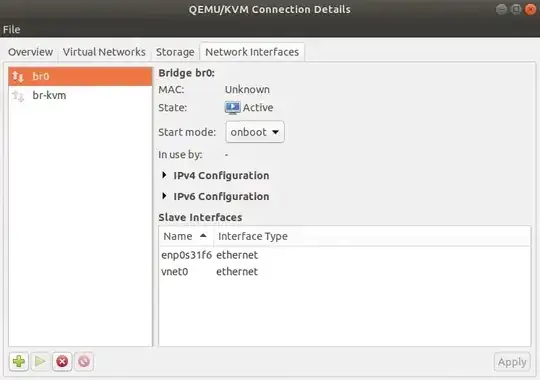Click the br0 interface arrows icon
Screen dimensions: 540x380
click(x=18, y=76)
